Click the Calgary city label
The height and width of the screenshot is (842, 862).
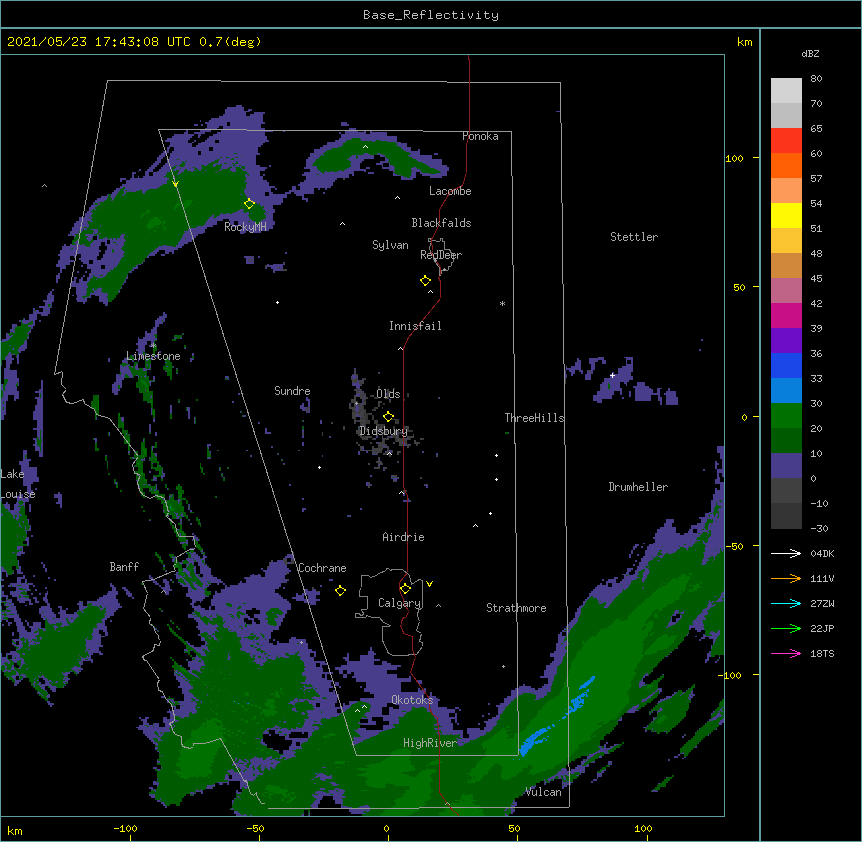400,603
